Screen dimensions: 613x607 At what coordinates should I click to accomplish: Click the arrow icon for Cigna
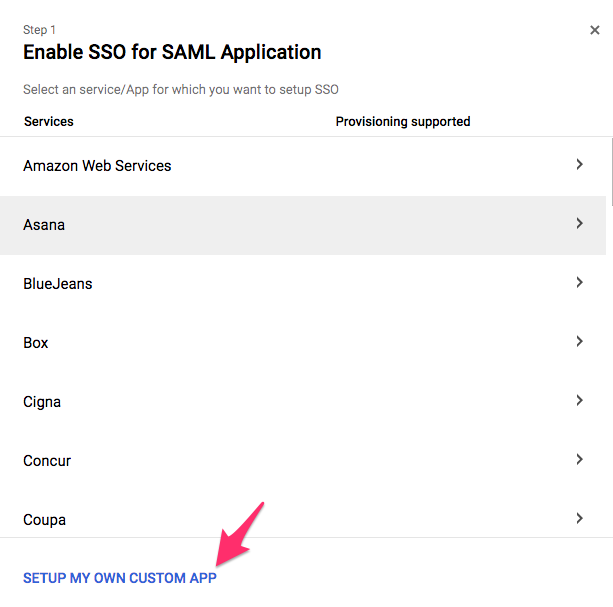(579, 401)
